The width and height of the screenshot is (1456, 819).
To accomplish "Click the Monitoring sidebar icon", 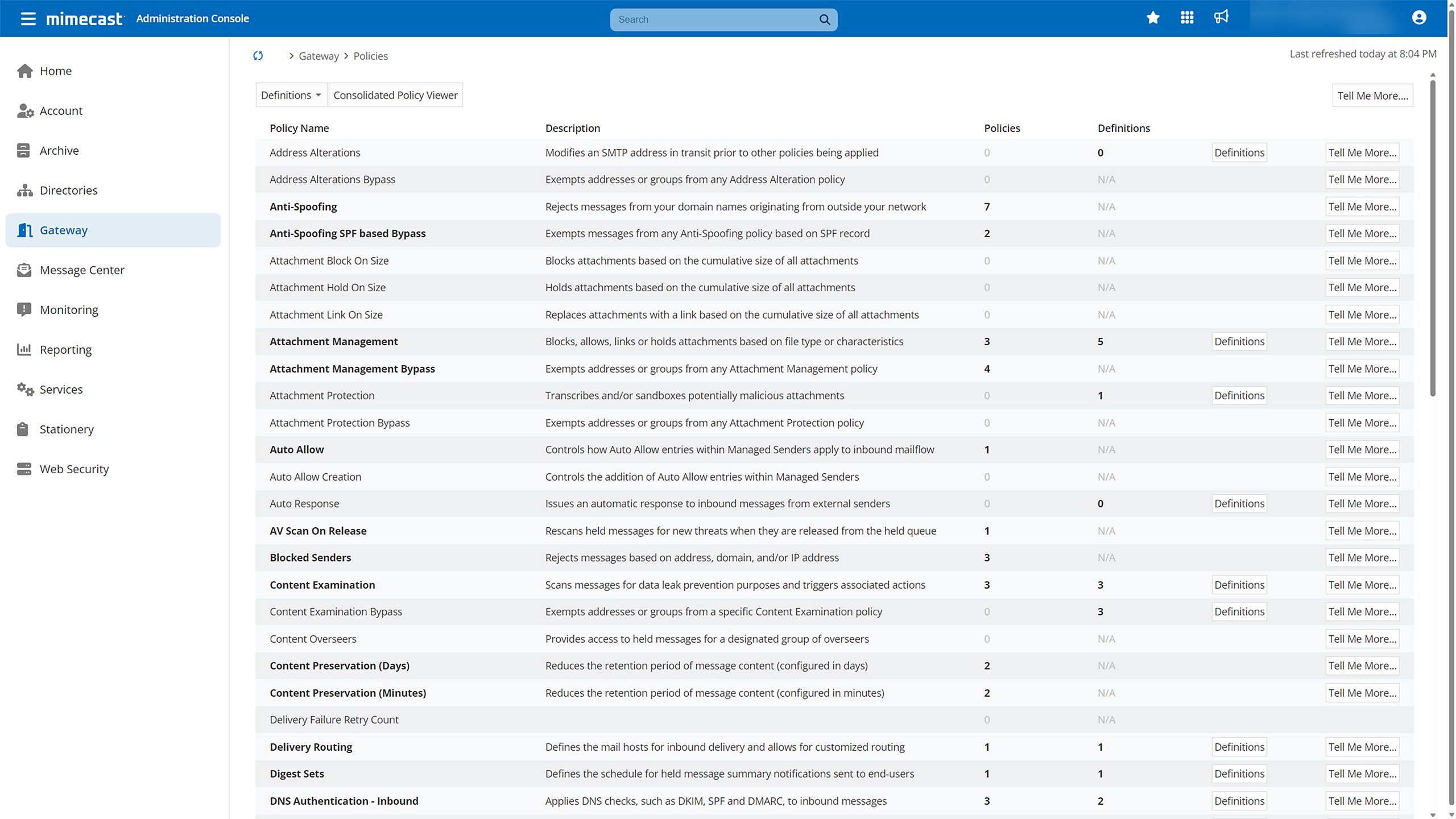I will tap(24, 310).
